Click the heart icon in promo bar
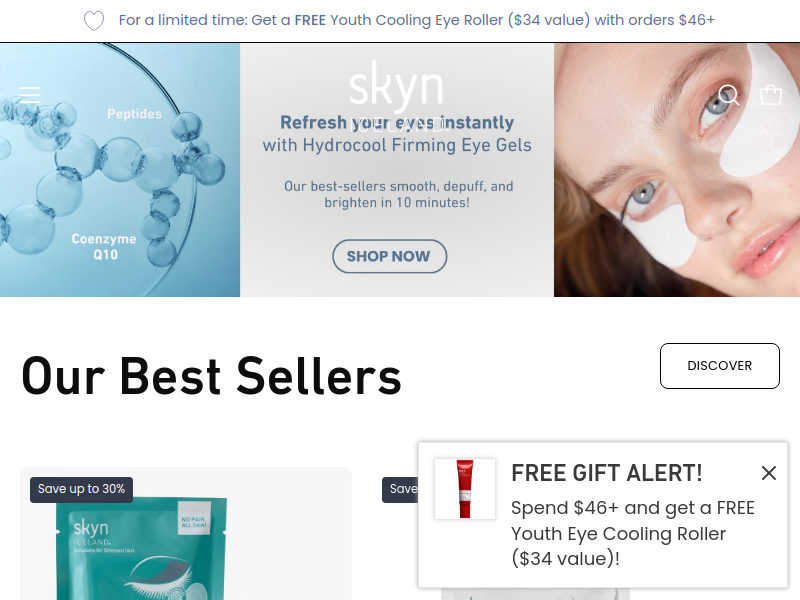800x600 pixels. (x=94, y=20)
